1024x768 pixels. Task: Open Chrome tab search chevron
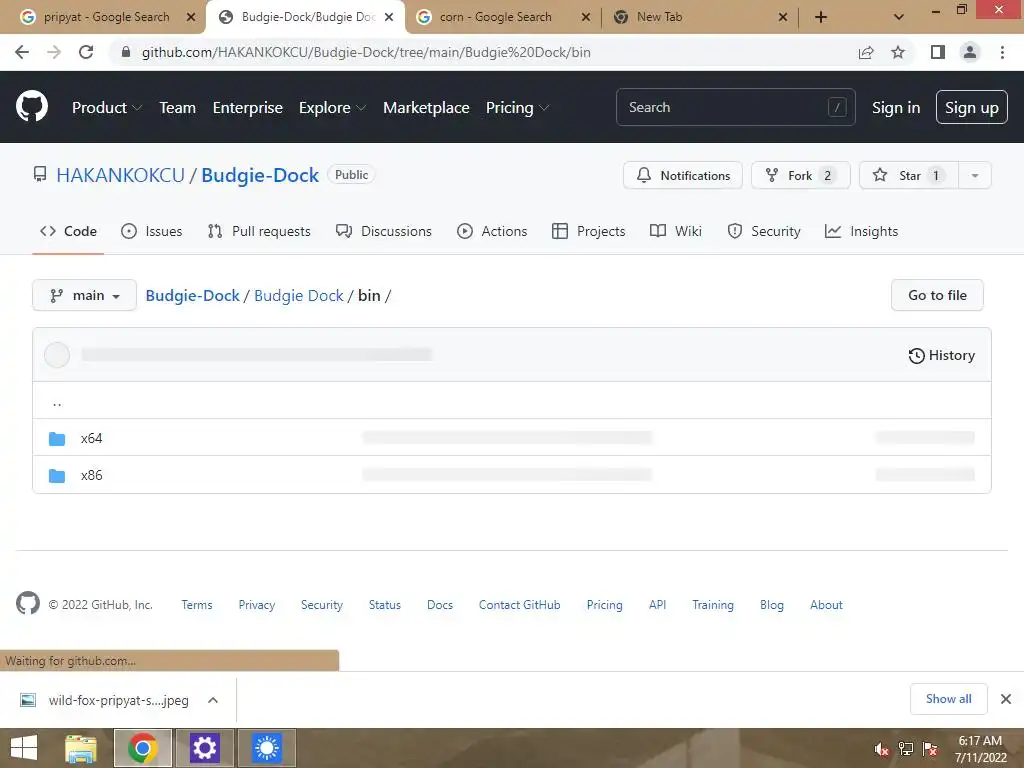[x=899, y=17]
